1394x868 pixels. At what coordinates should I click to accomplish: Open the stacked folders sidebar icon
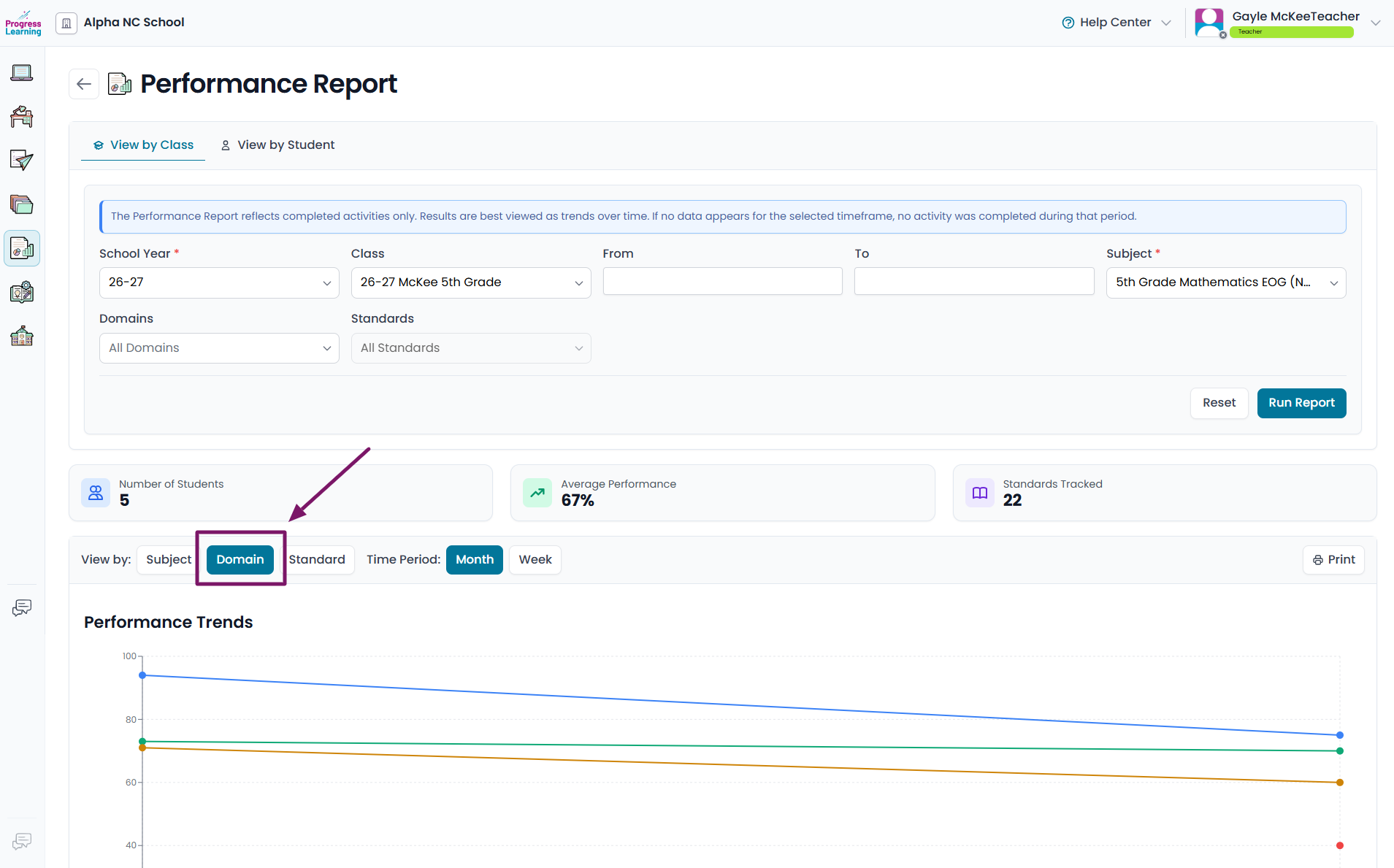tap(22, 204)
